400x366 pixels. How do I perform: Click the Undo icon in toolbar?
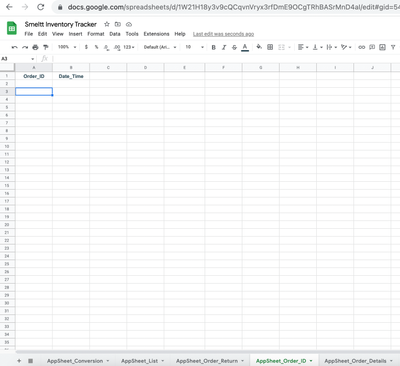tap(14, 47)
